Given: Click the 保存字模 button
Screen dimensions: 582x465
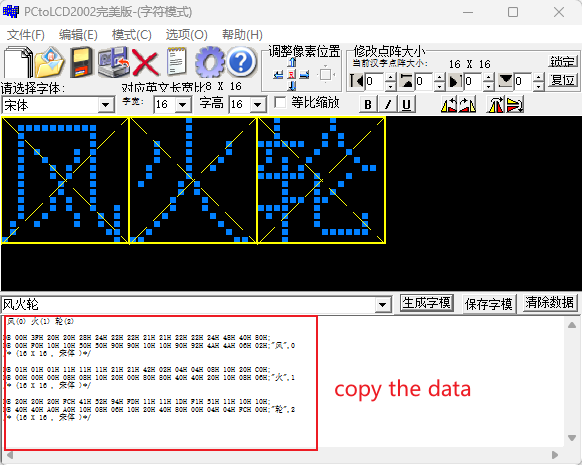Looking at the screenshot, I should click(x=488, y=304).
